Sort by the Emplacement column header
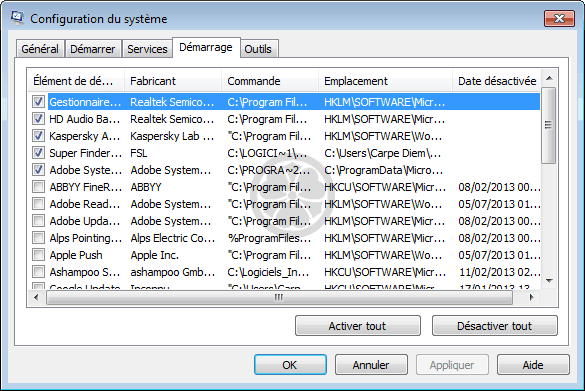This screenshot has height=391, width=585. [385, 81]
